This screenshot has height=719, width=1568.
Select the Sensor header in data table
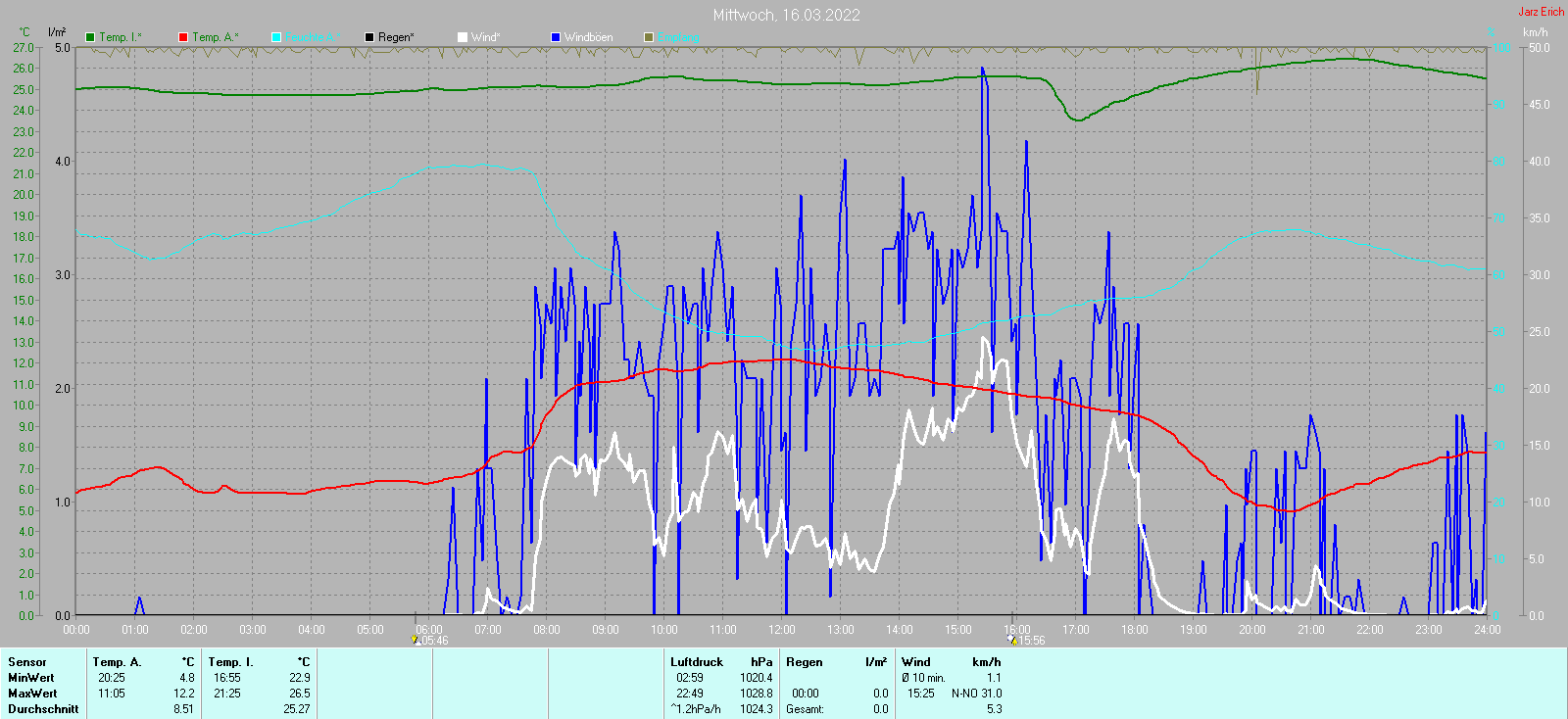point(27,662)
